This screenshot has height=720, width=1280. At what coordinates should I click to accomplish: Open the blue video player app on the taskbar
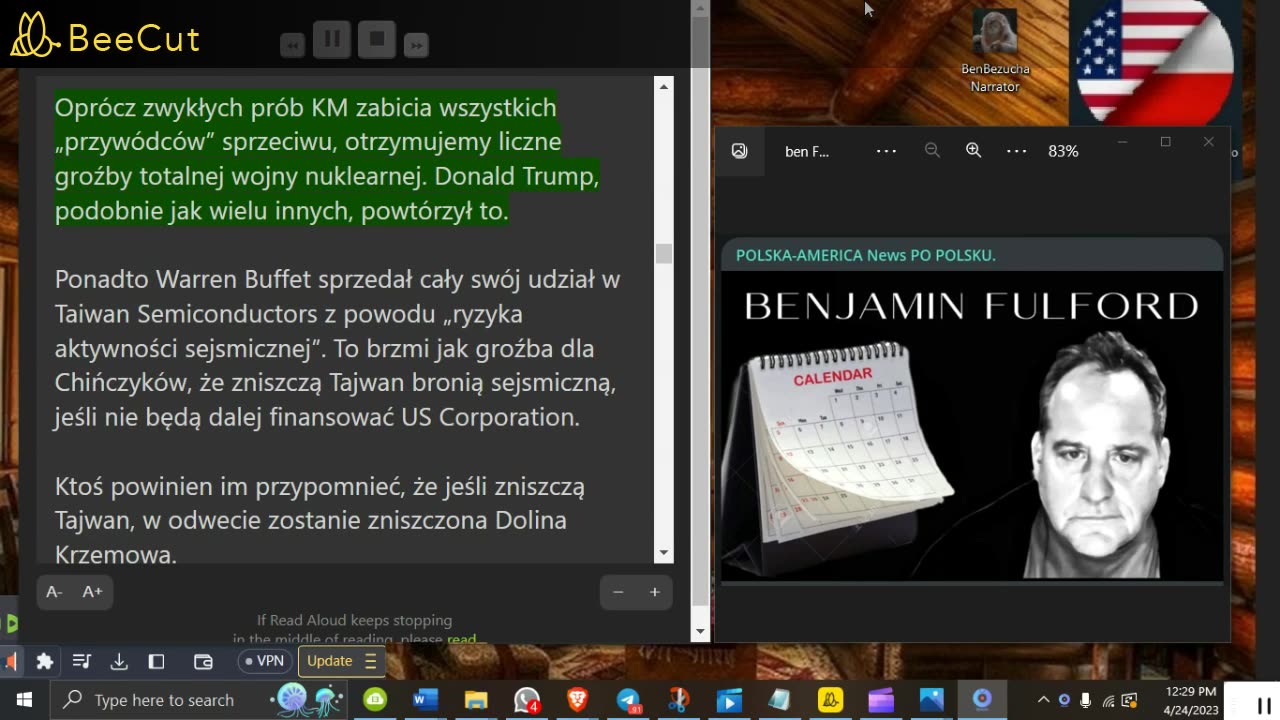(x=729, y=700)
